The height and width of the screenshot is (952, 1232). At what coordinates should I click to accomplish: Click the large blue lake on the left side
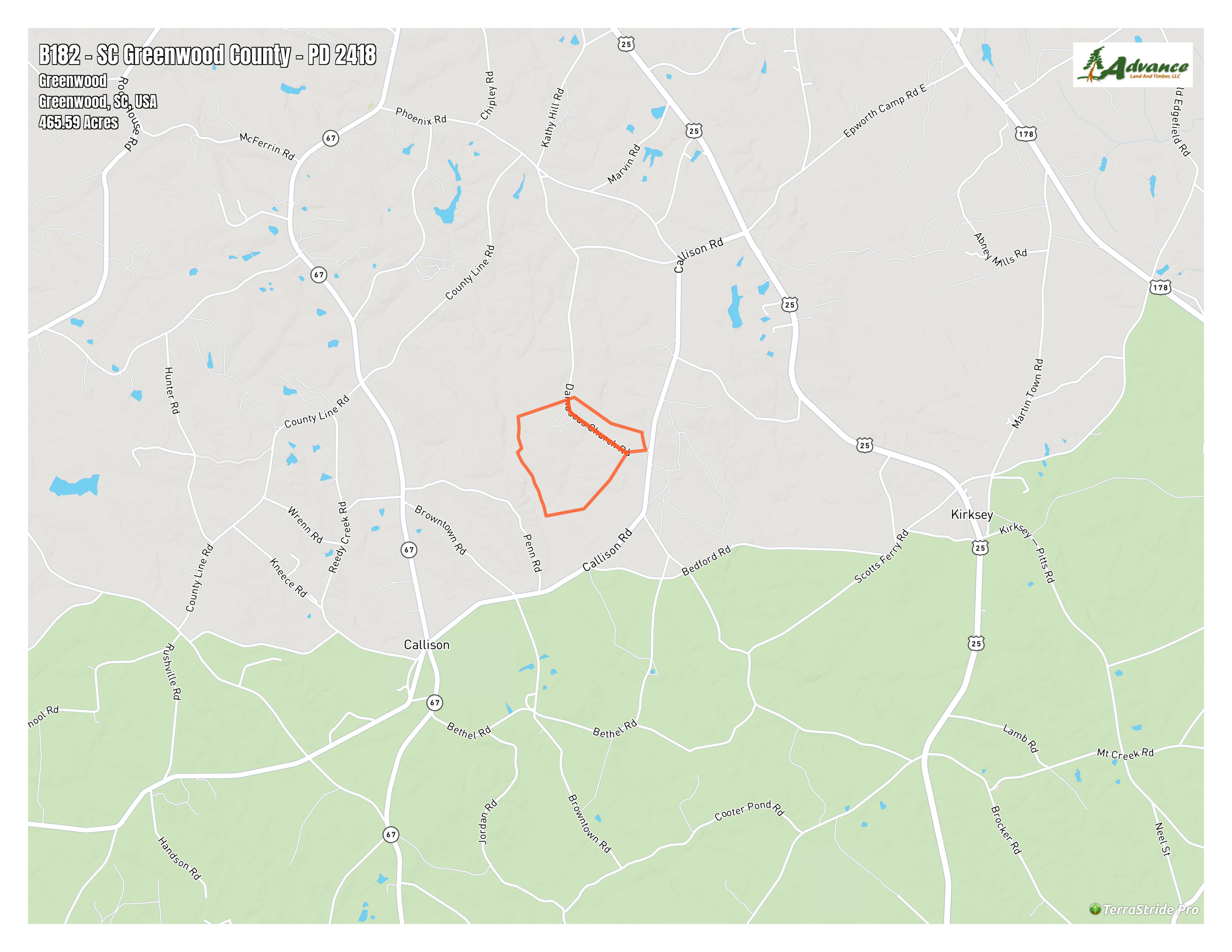(x=75, y=485)
